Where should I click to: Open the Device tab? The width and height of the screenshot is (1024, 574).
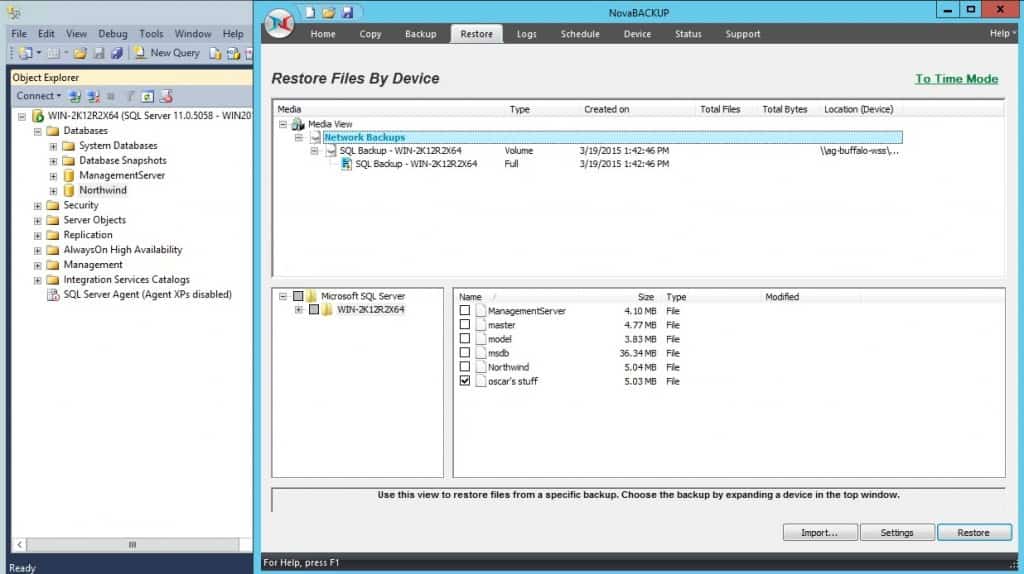tap(637, 34)
